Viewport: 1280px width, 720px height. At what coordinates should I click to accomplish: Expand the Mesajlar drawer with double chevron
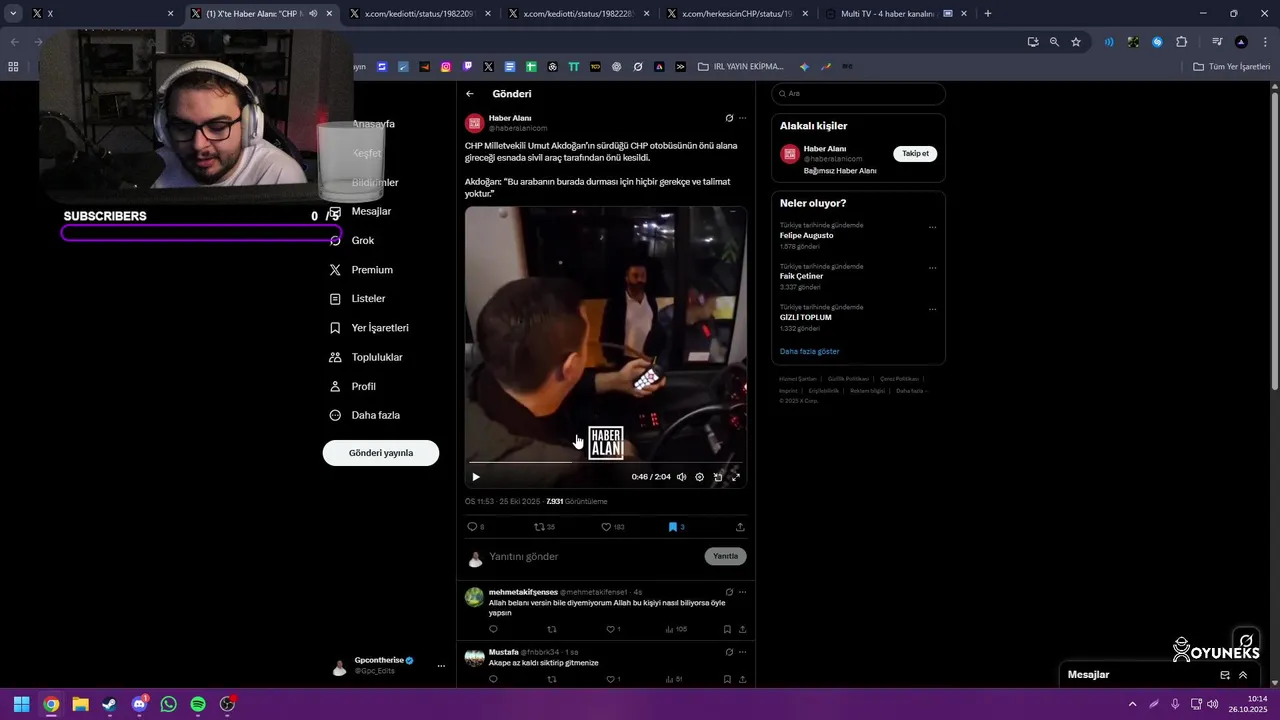tap(1243, 675)
